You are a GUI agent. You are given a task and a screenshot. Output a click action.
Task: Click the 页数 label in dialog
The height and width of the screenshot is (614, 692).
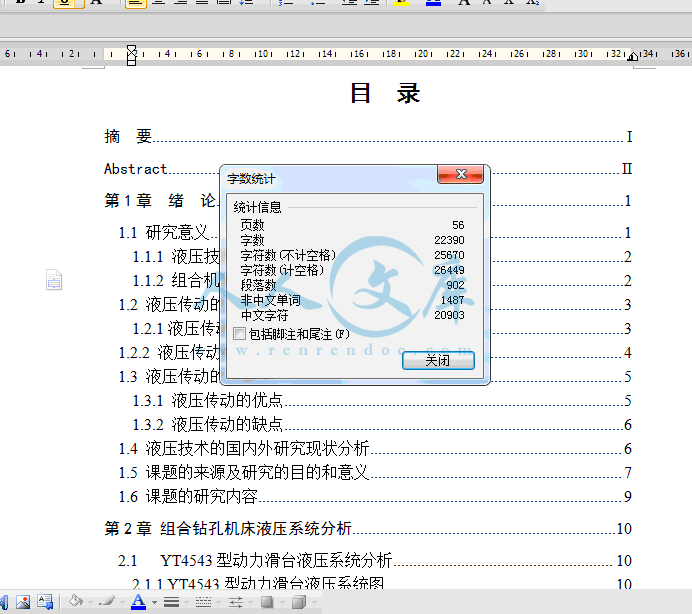[252, 225]
